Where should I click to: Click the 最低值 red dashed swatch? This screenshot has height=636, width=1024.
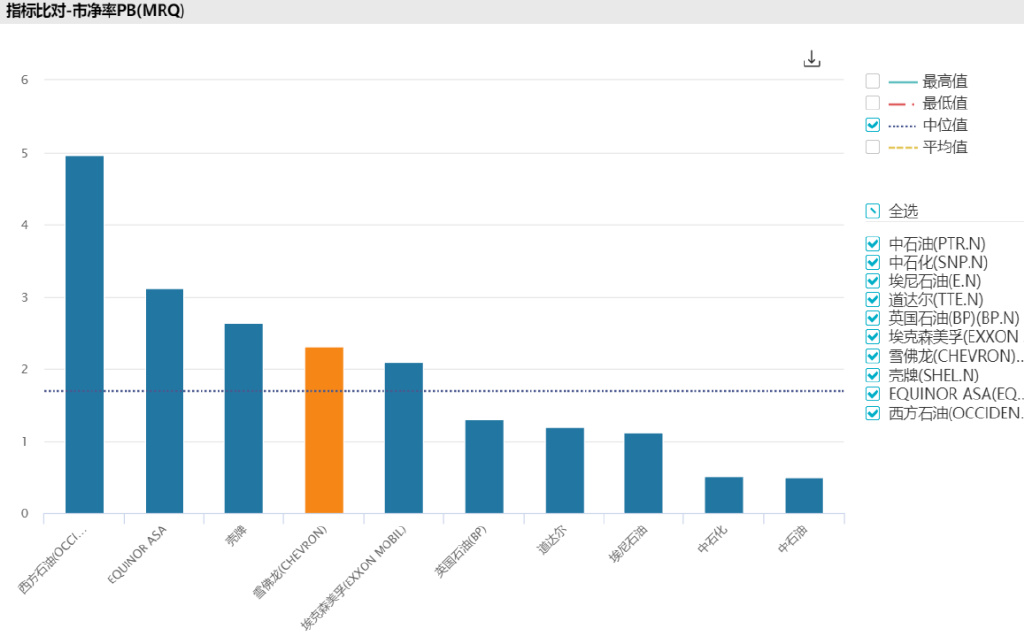(902, 104)
